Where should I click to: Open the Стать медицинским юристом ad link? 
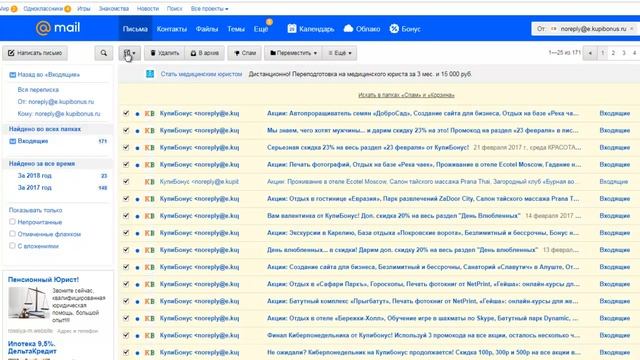tap(201, 74)
